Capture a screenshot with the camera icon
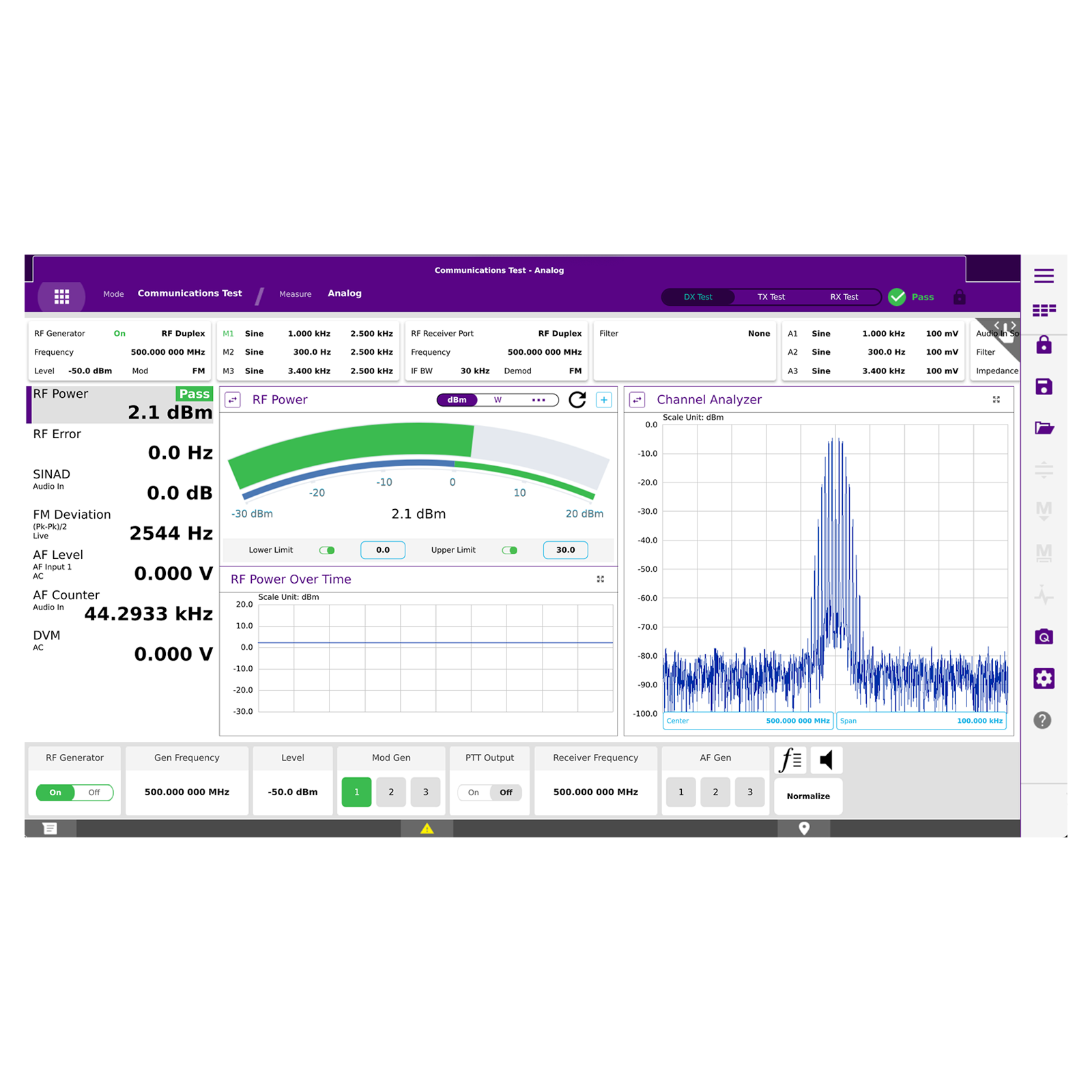1092x1092 pixels. [1043, 637]
